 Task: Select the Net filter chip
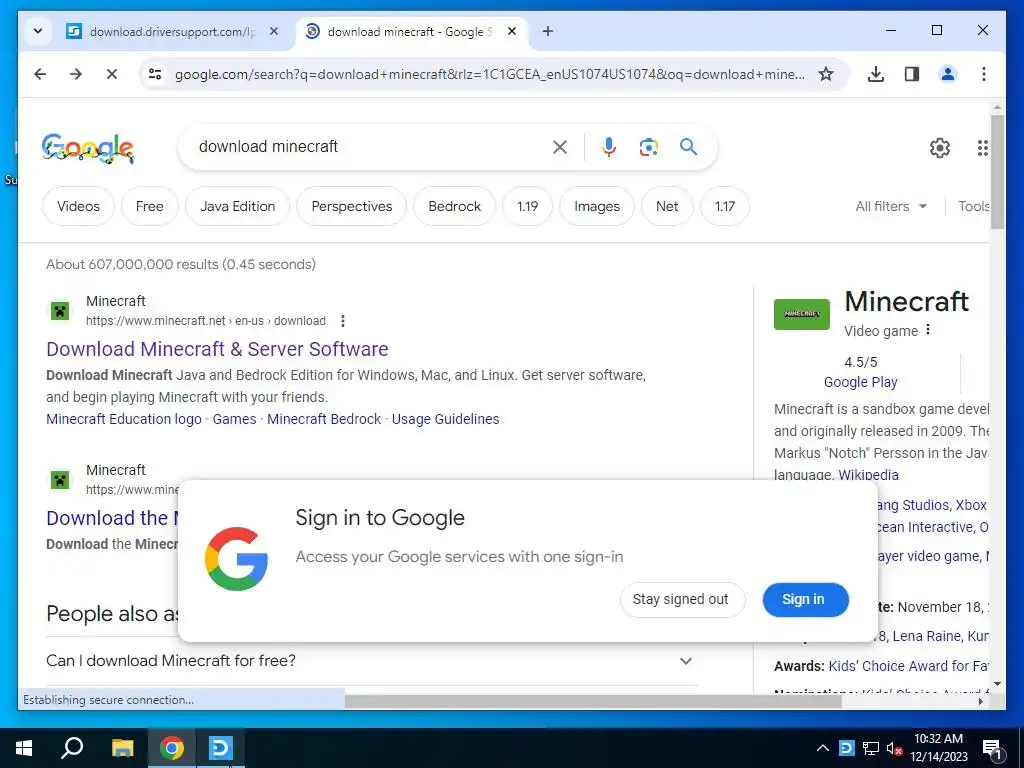[667, 206]
